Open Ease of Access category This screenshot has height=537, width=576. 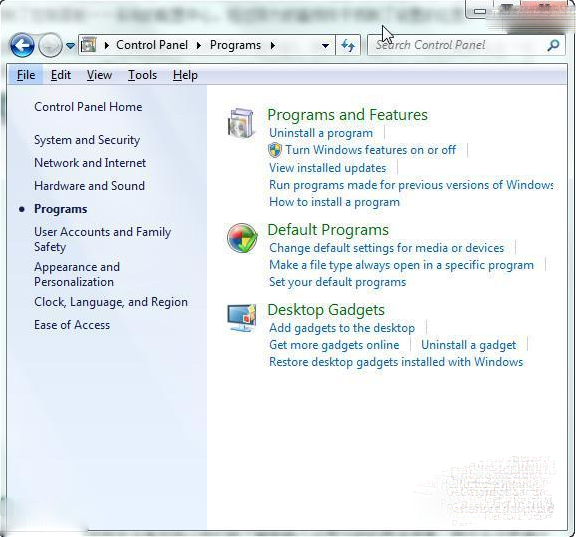72,325
